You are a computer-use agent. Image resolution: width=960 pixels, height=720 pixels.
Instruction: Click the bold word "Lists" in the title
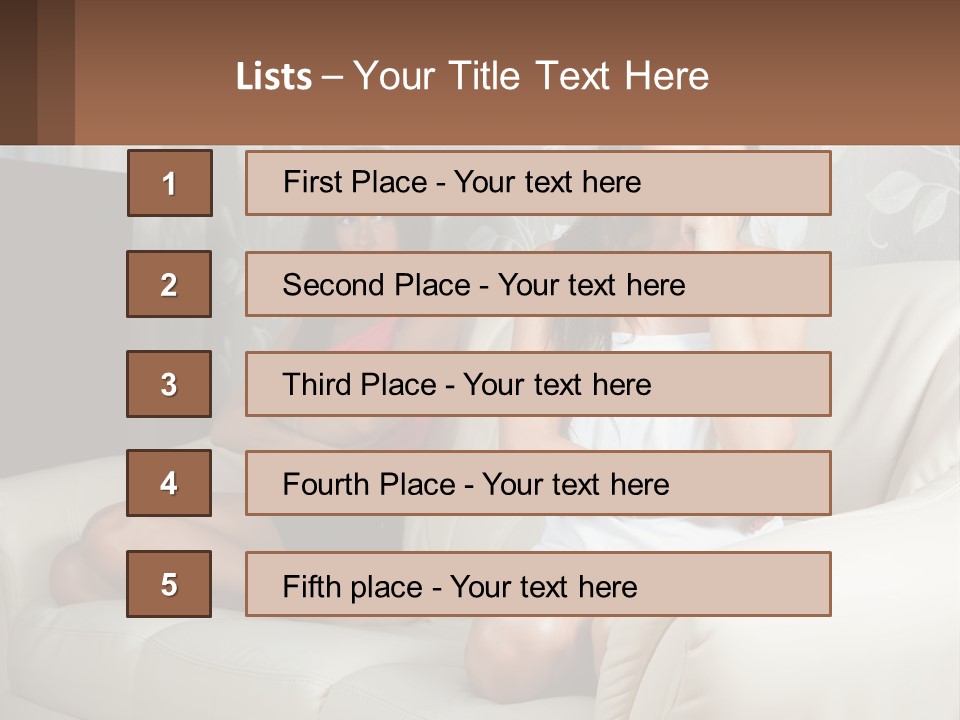274,76
